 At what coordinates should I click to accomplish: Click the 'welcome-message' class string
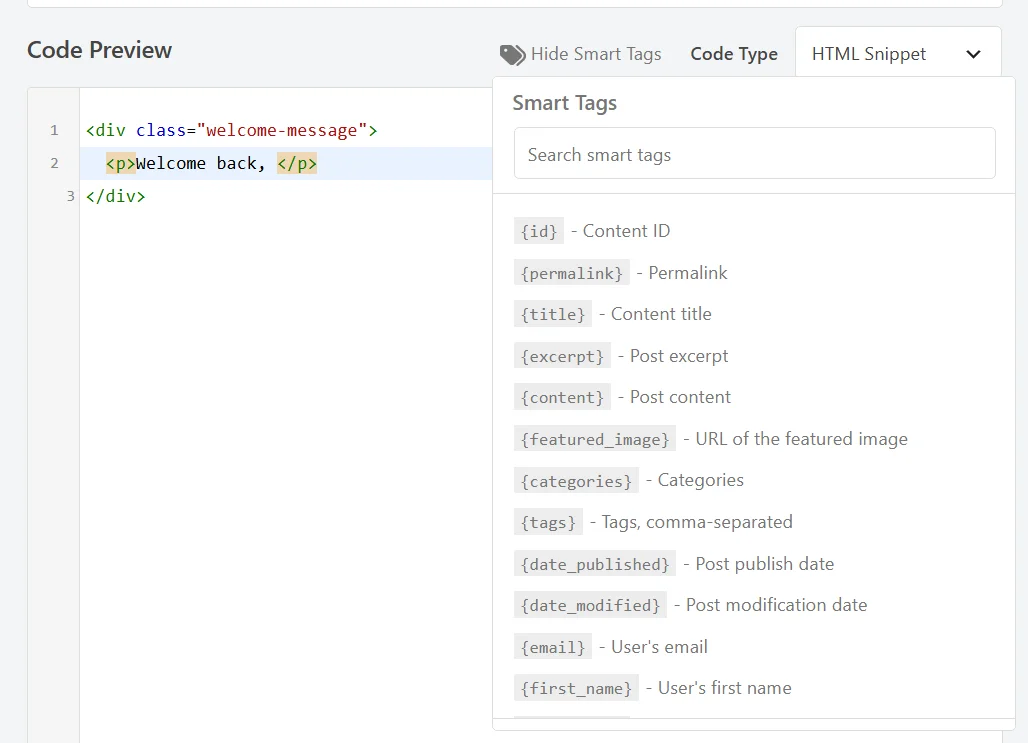point(281,131)
